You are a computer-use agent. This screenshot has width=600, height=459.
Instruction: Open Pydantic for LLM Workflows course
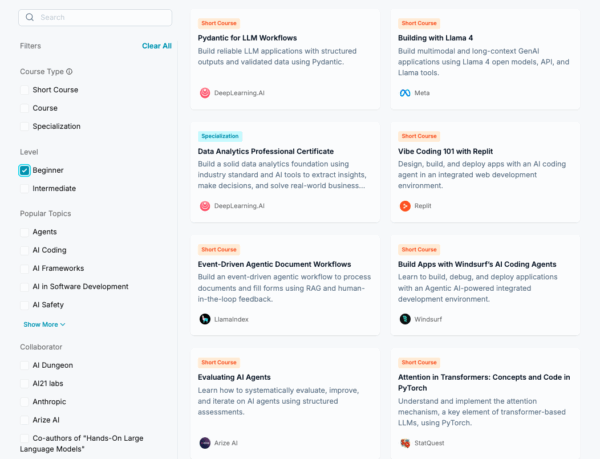click(x=247, y=38)
